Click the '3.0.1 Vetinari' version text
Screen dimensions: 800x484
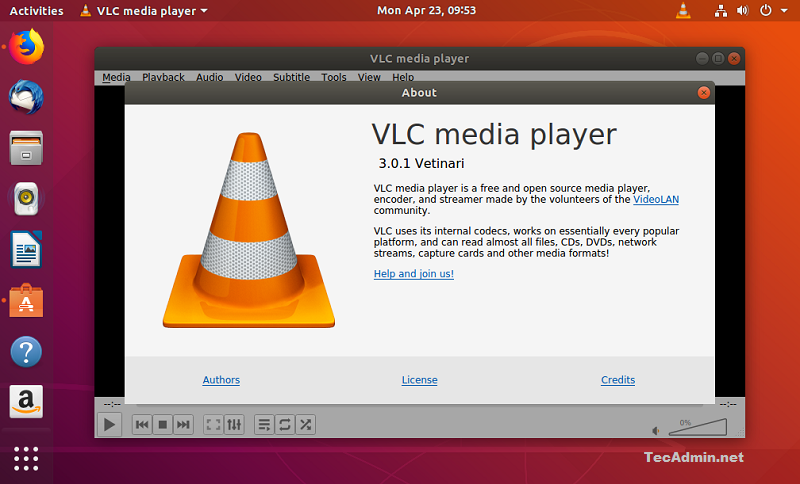(421, 164)
